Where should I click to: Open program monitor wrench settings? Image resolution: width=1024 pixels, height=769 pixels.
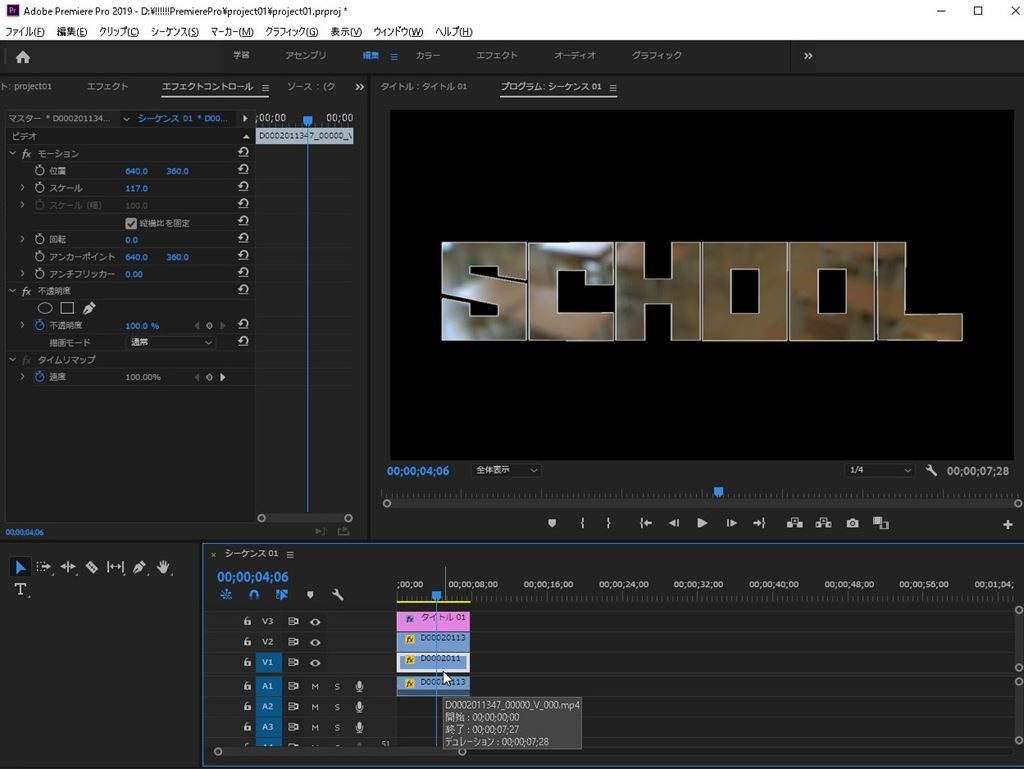pyautogui.click(x=931, y=470)
